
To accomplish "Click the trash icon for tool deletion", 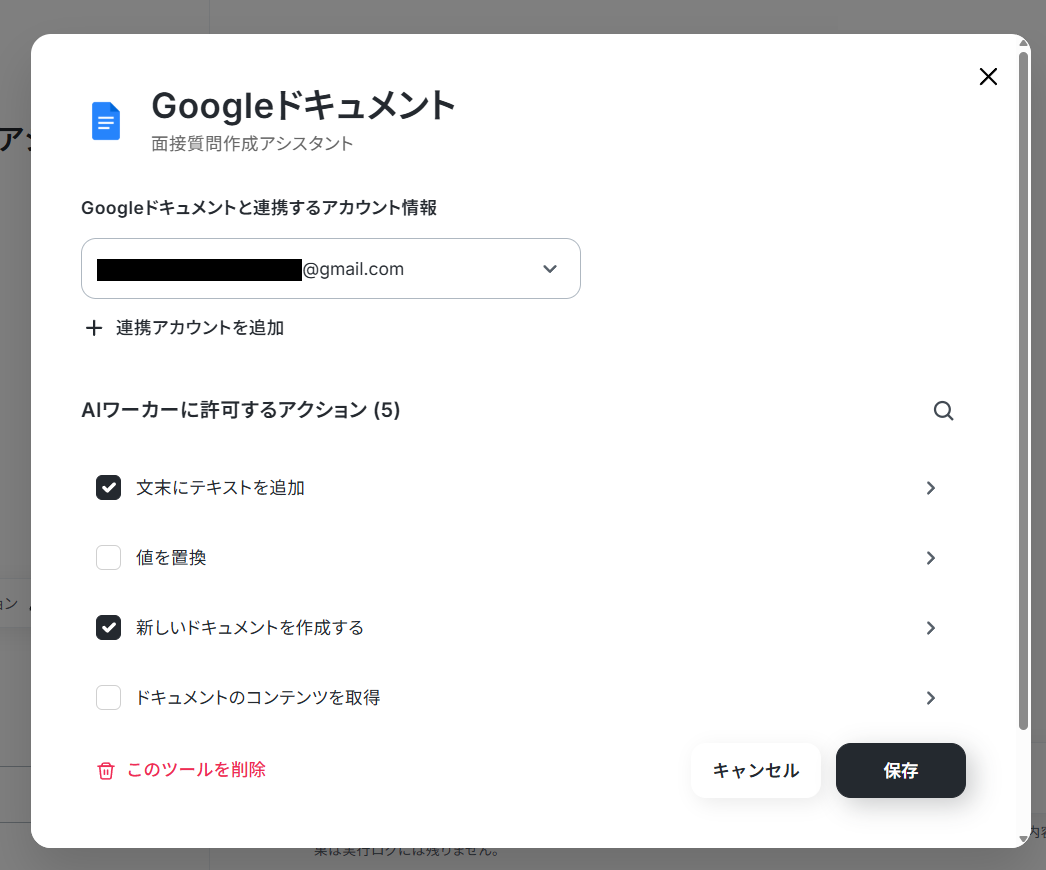I will pyautogui.click(x=106, y=771).
